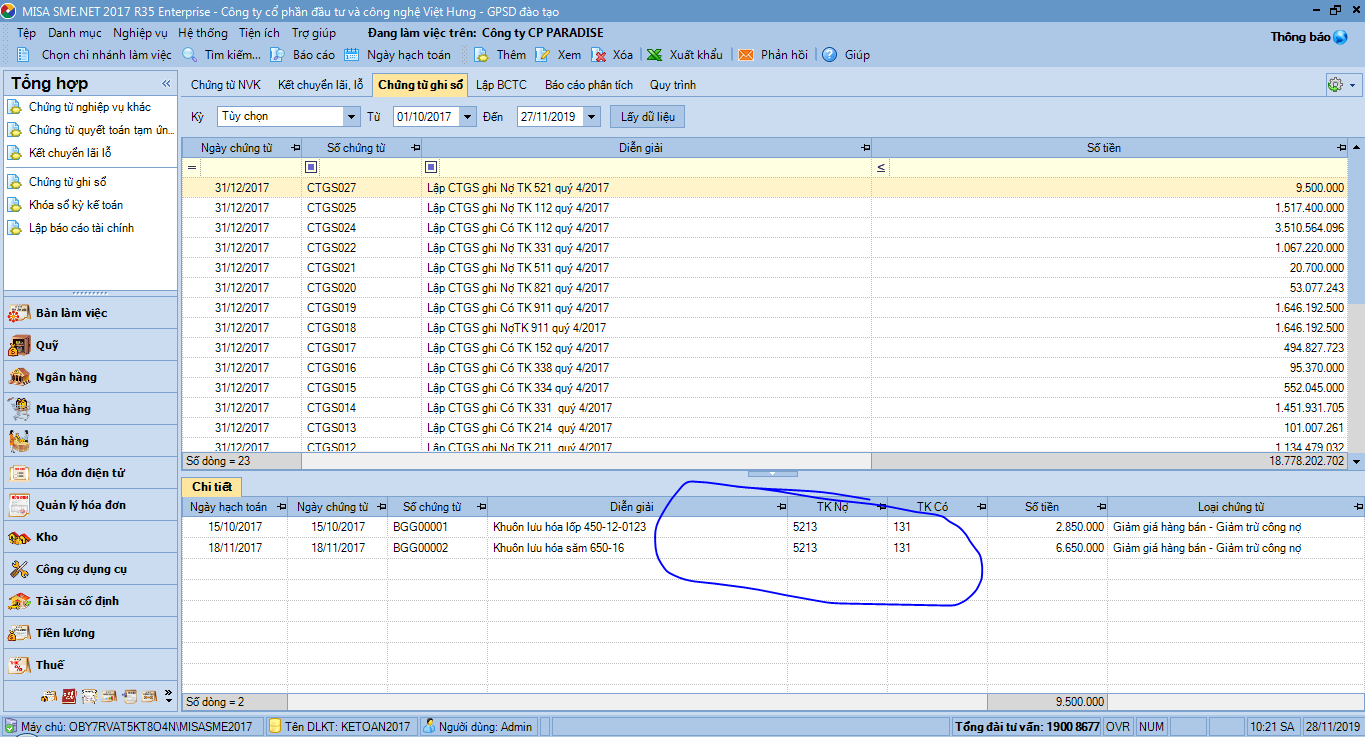Open Ngân hàng module in sidebar
1365x737 pixels.
66,377
